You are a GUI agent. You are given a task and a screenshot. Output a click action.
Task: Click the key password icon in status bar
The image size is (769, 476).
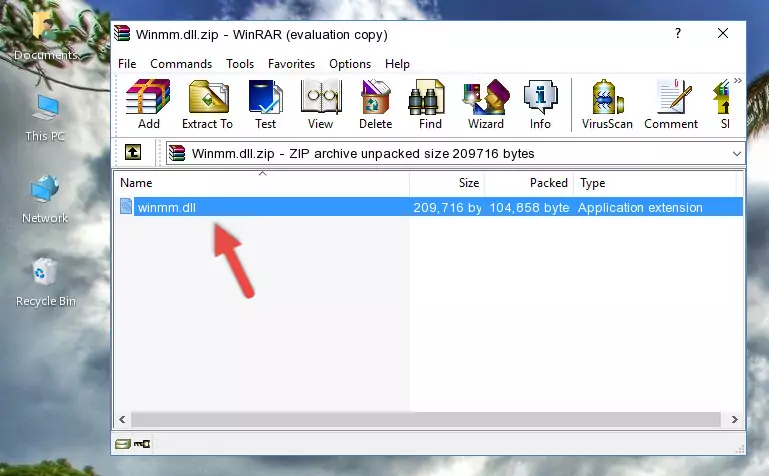click(x=142, y=444)
